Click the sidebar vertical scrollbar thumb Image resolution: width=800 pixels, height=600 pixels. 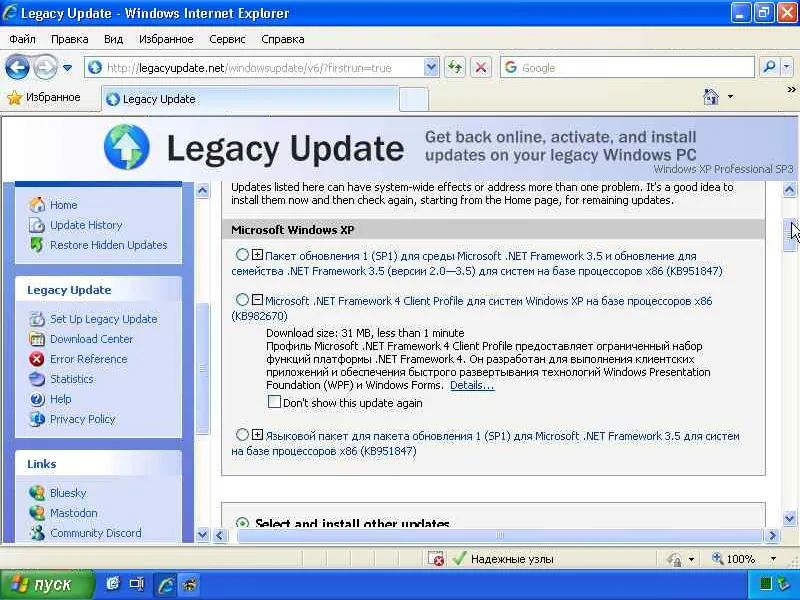[x=203, y=368]
